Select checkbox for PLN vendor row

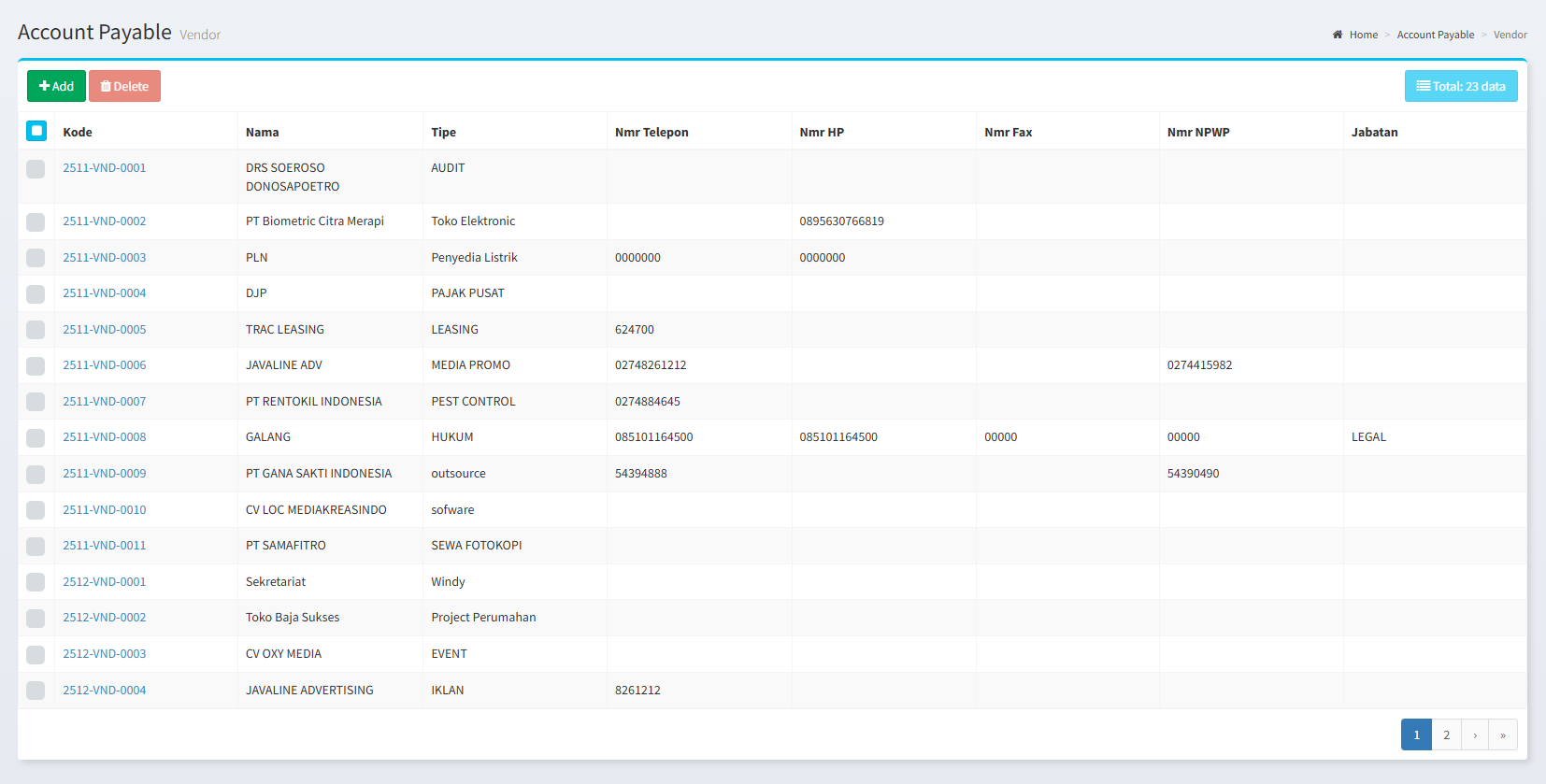[x=36, y=258]
